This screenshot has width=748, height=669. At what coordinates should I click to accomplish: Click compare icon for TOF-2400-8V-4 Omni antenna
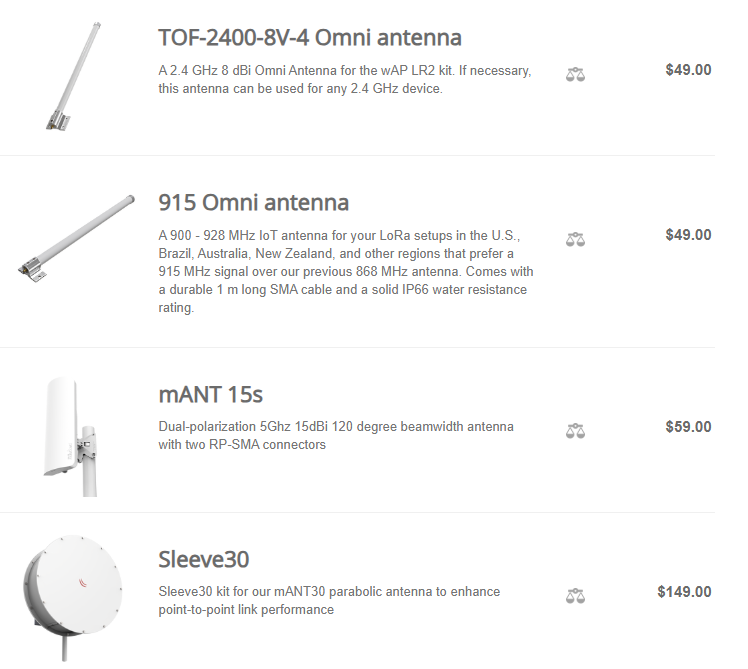(x=575, y=74)
